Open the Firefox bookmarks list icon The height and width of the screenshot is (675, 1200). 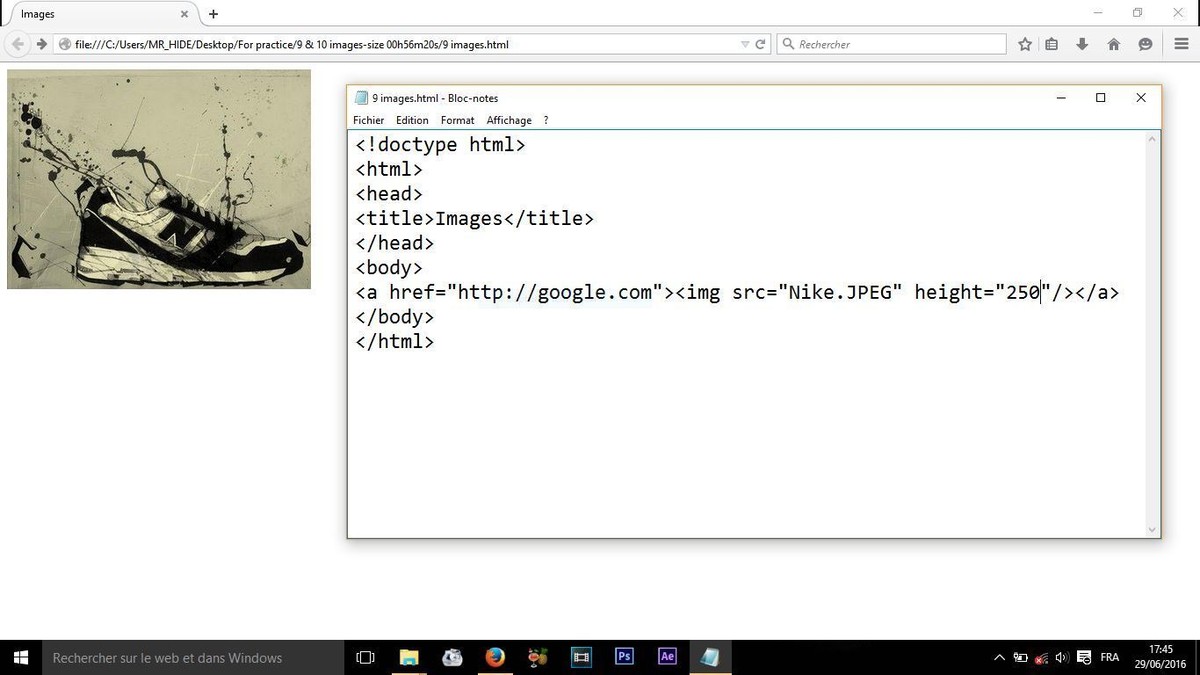[1052, 44]
